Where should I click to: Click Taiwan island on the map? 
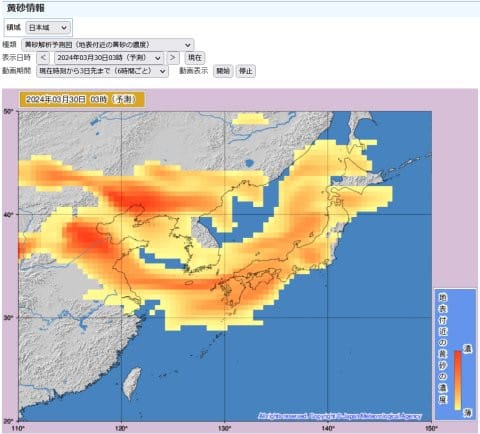(x=132, y=383)
